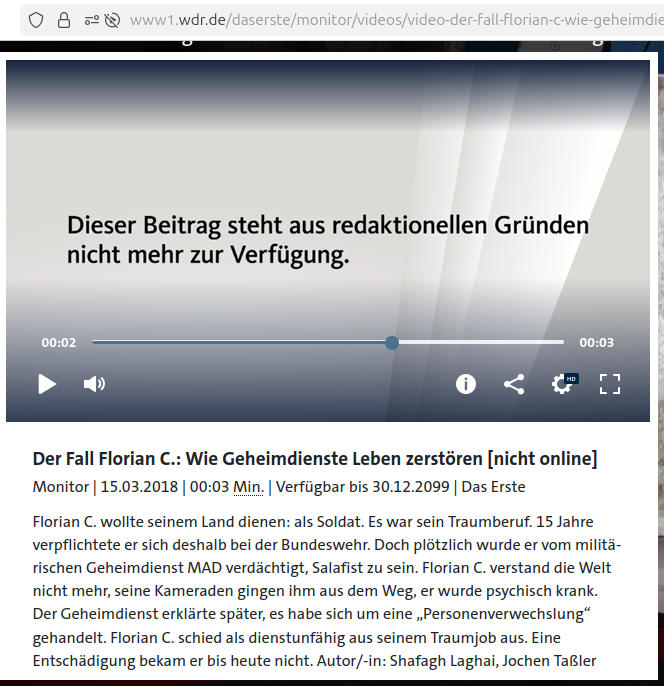Mute the video sound
The width and height of the screenshot is (664, 686).
(94, 384)
